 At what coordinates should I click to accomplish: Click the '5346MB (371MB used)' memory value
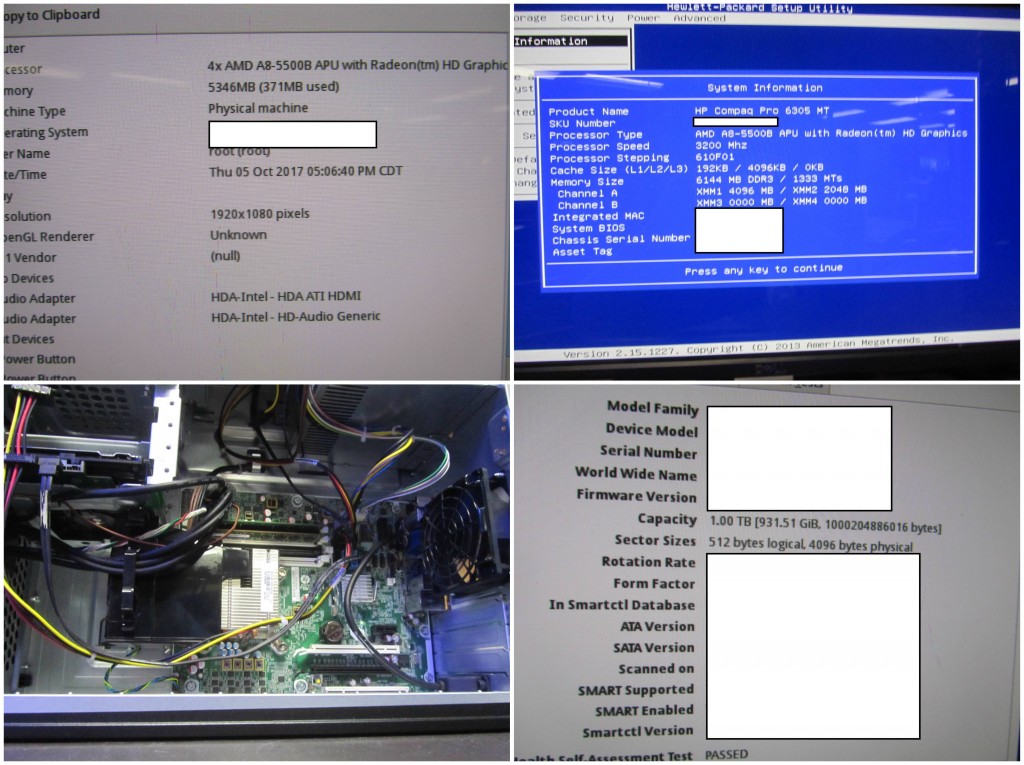(x=273, y=86)
